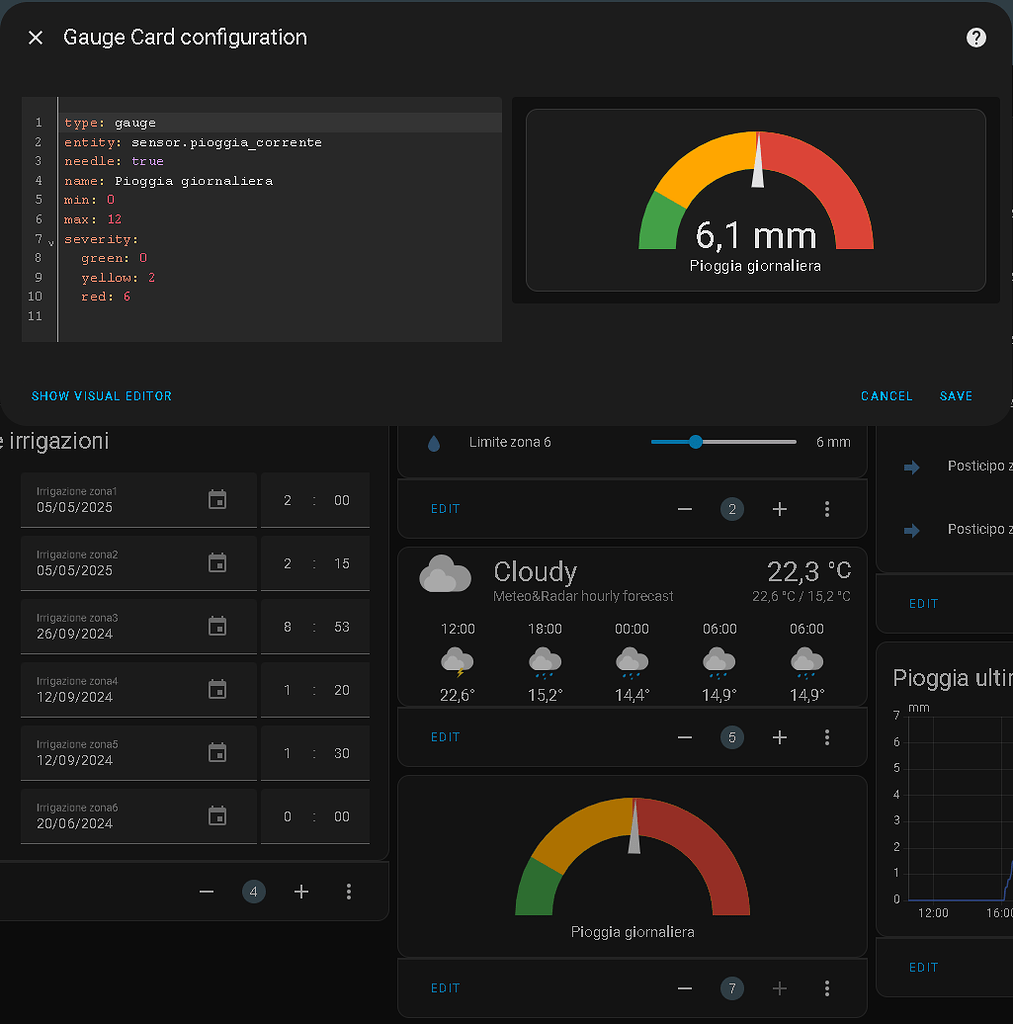Open the help icon in the top corner
This screenshot has height=1024, width=1013.
tap(975, 37)
